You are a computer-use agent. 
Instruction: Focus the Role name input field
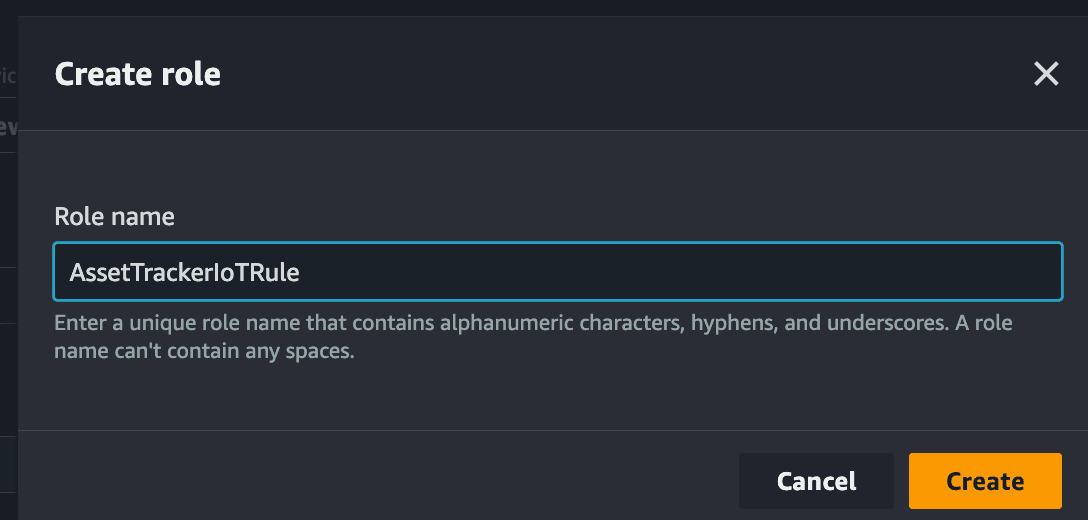click(558, 271)
